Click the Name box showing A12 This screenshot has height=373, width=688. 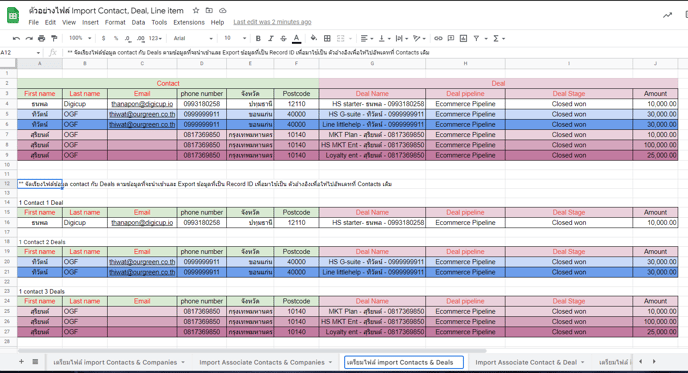(20, 53)
